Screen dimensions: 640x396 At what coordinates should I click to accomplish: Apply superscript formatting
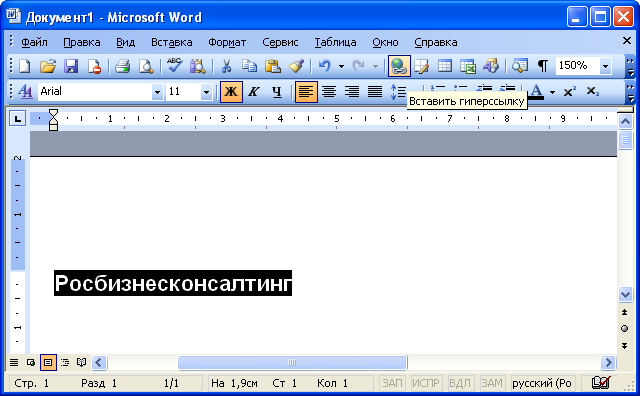tap(569, 91)
